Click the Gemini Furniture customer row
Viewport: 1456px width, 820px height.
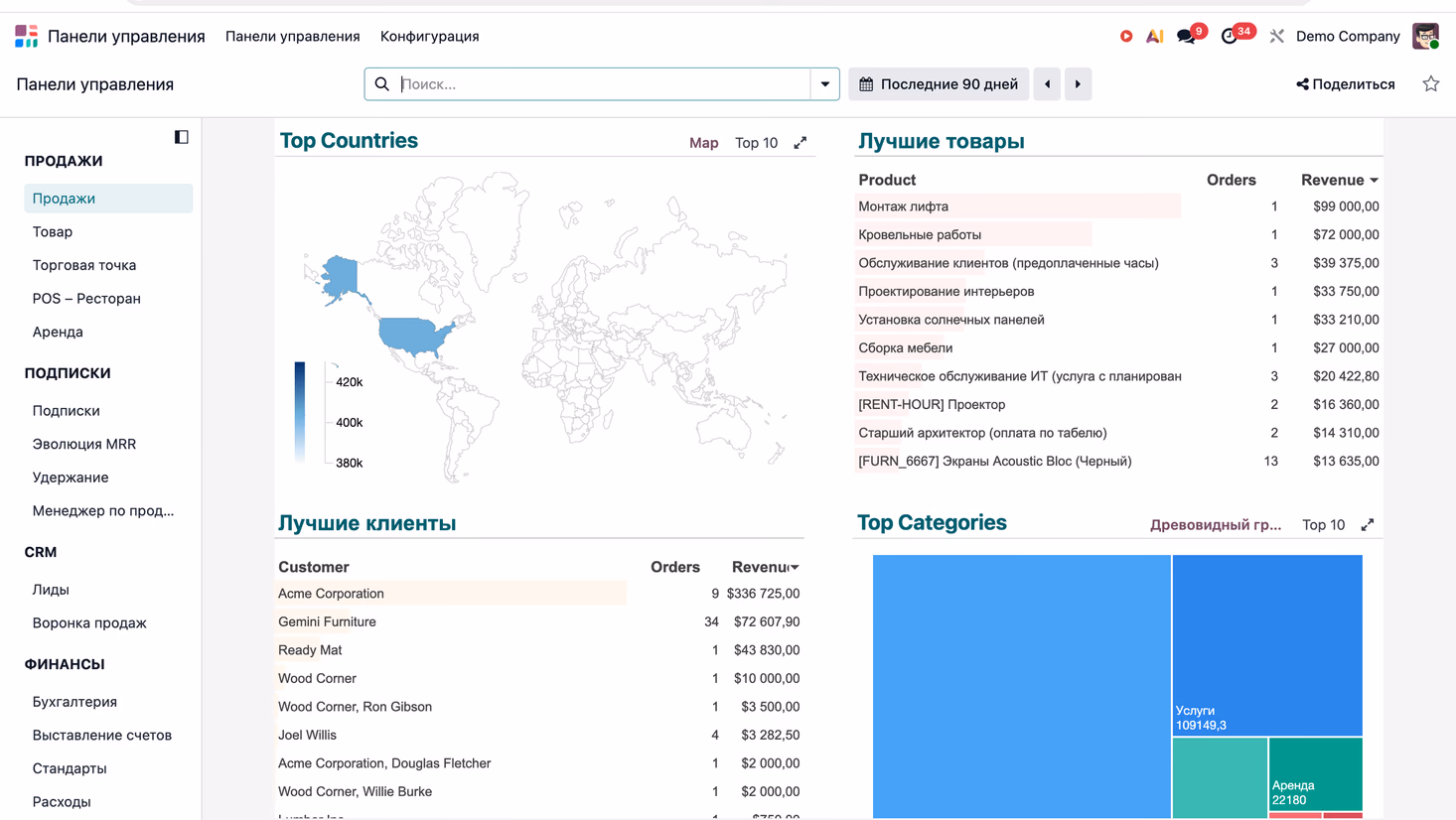tap(539, 622)
